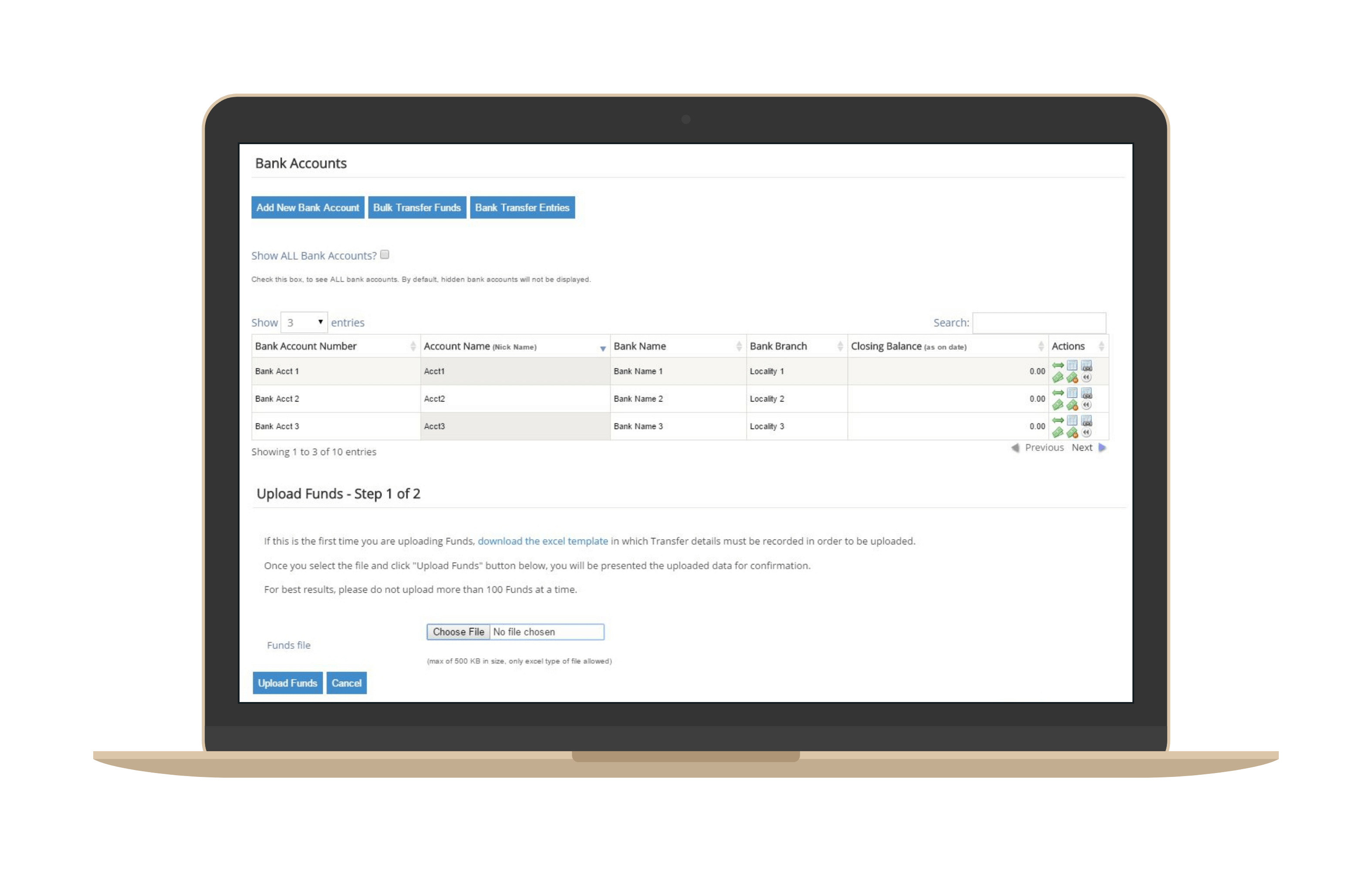1372x871 pixels.
Task: Click the download the excel template link
Action: (x=543, y=540)
